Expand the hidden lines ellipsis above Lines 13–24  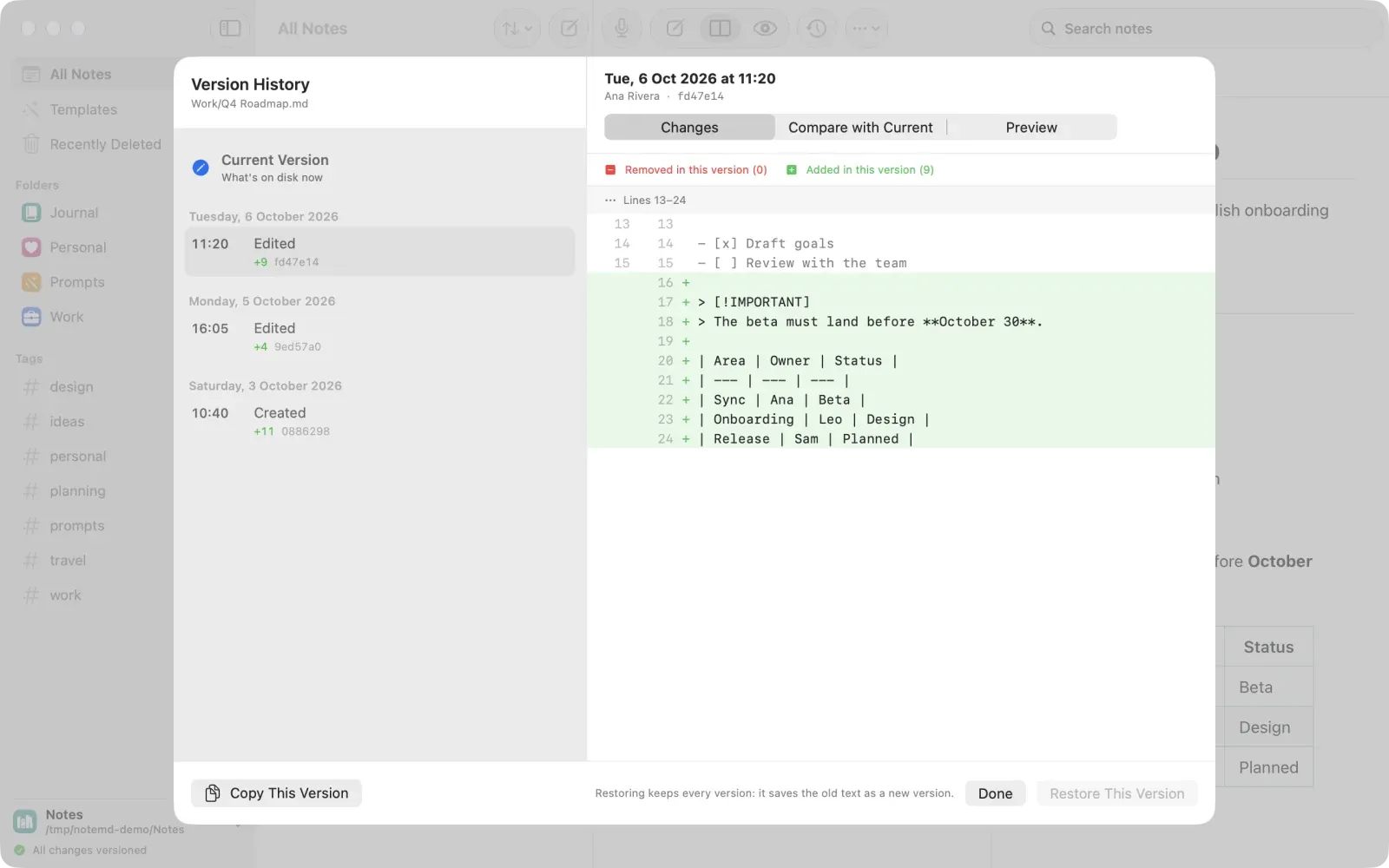tap(610, 201)
